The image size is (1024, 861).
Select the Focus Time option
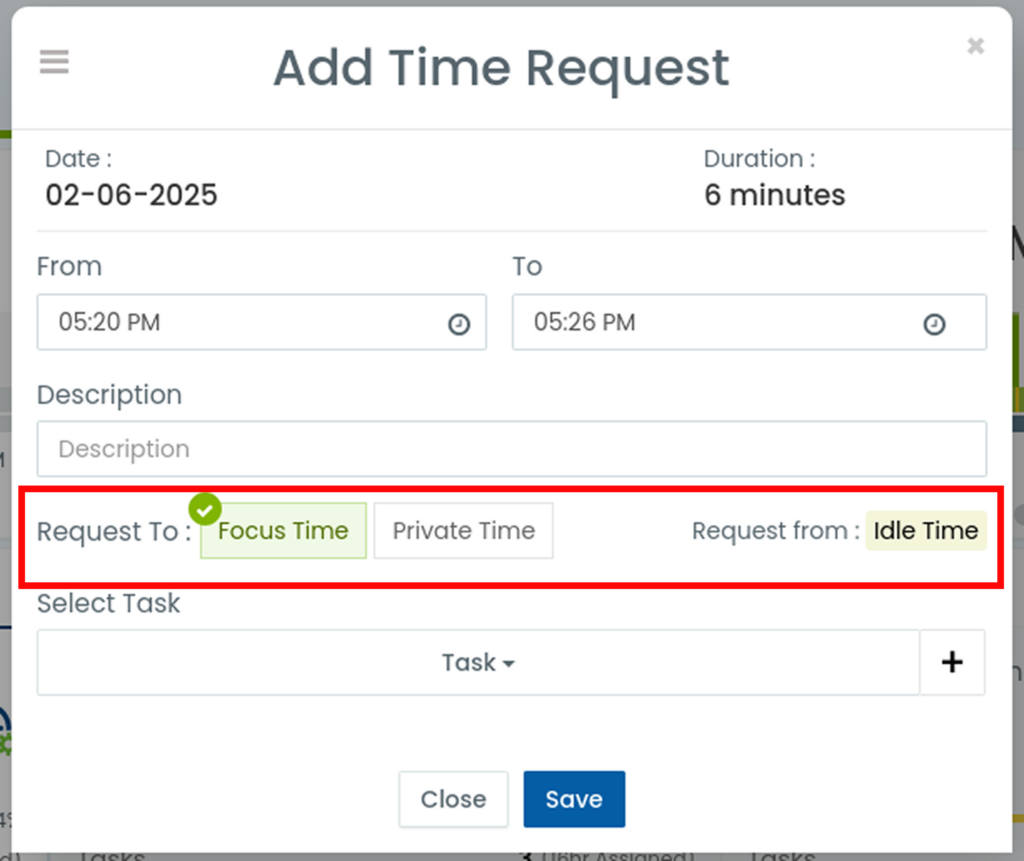(283, 530)
